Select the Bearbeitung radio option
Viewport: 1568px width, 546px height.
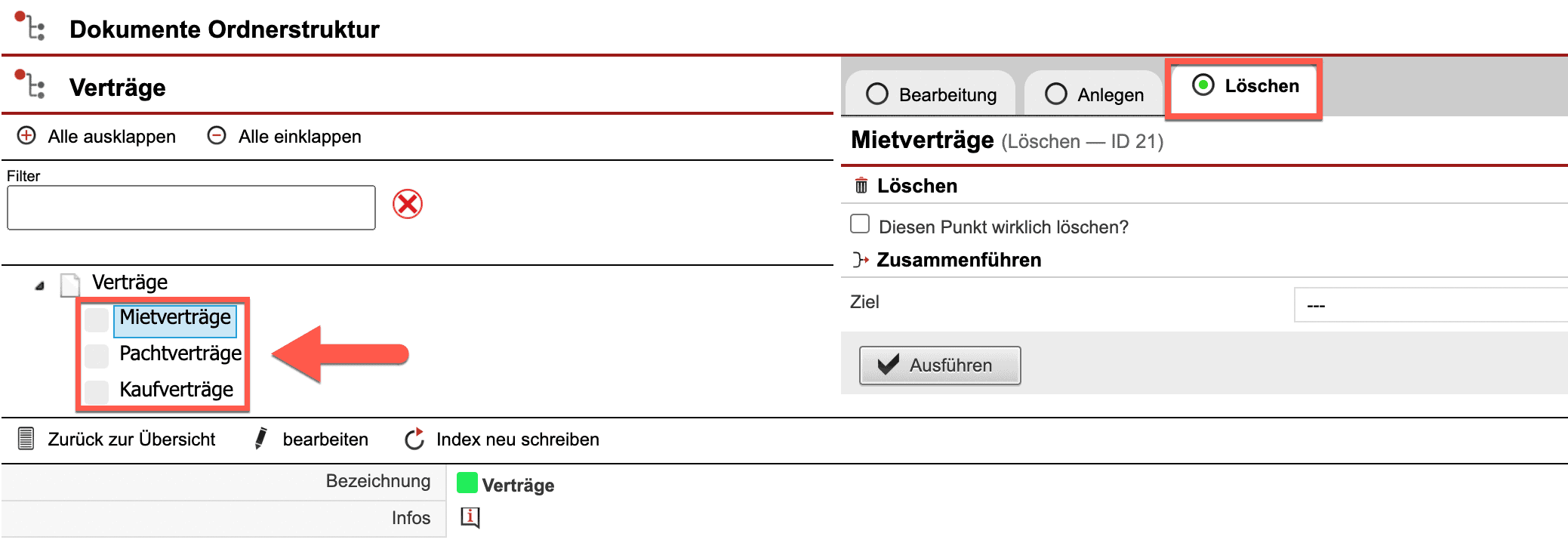click(x=877, y=94)
